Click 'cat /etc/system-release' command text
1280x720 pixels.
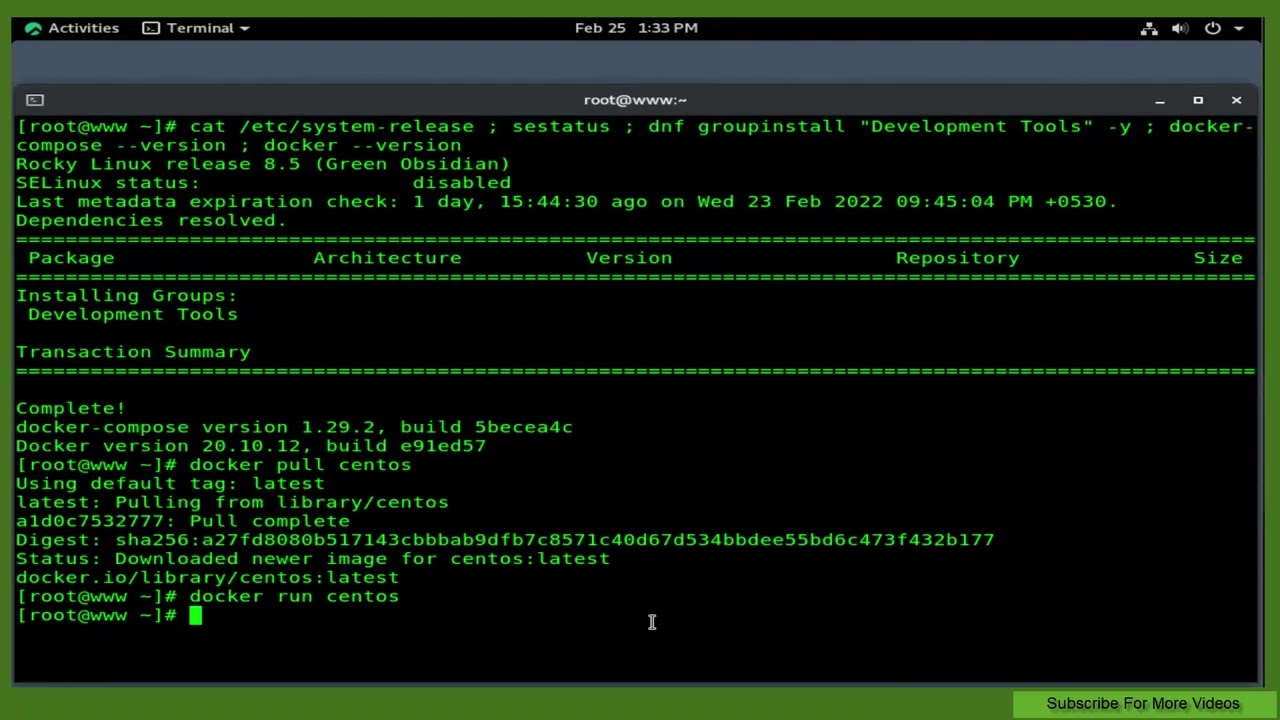331,127
